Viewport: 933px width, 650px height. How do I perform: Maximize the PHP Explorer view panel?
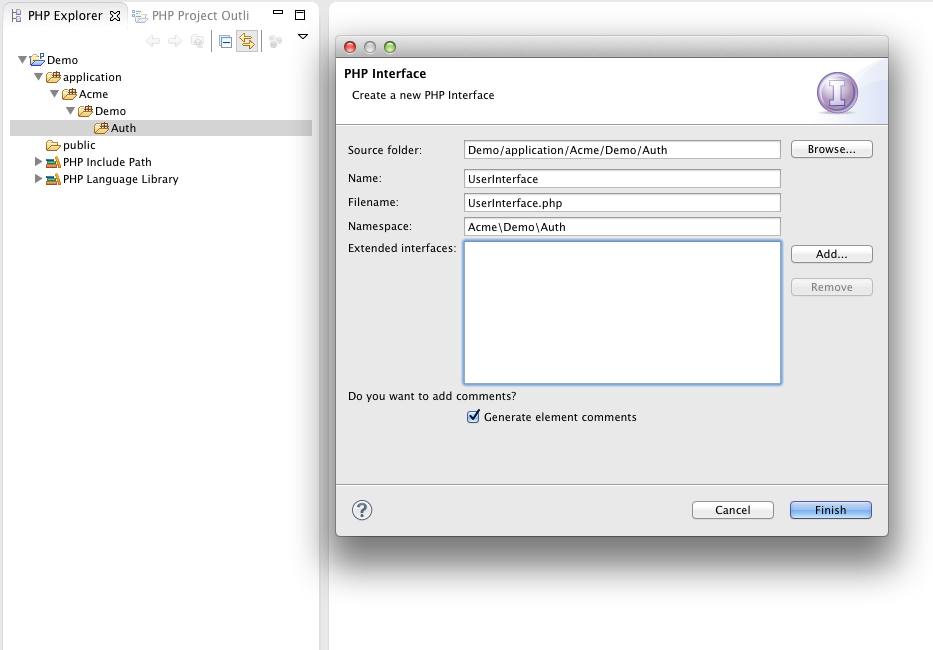pos(300,15)
